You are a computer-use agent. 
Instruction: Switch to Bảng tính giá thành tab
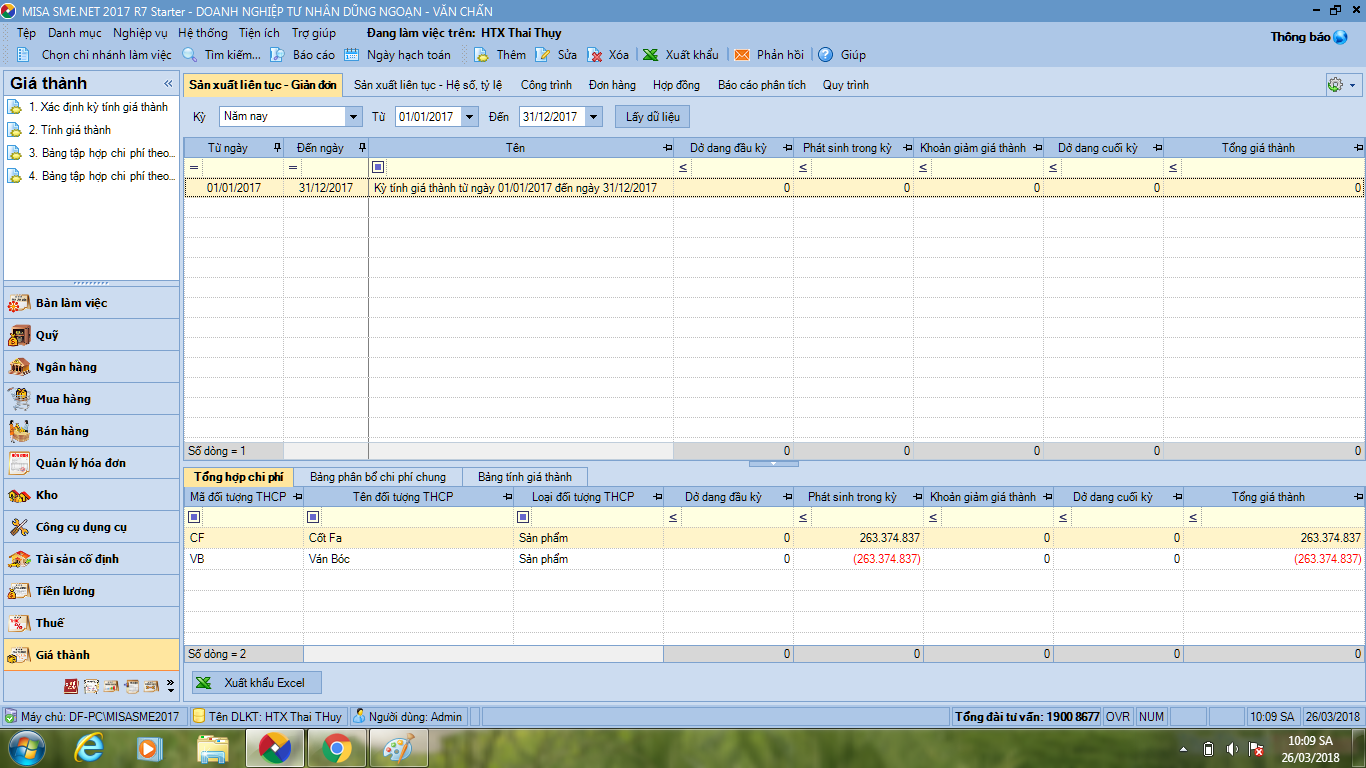click(x=524, y=477)
